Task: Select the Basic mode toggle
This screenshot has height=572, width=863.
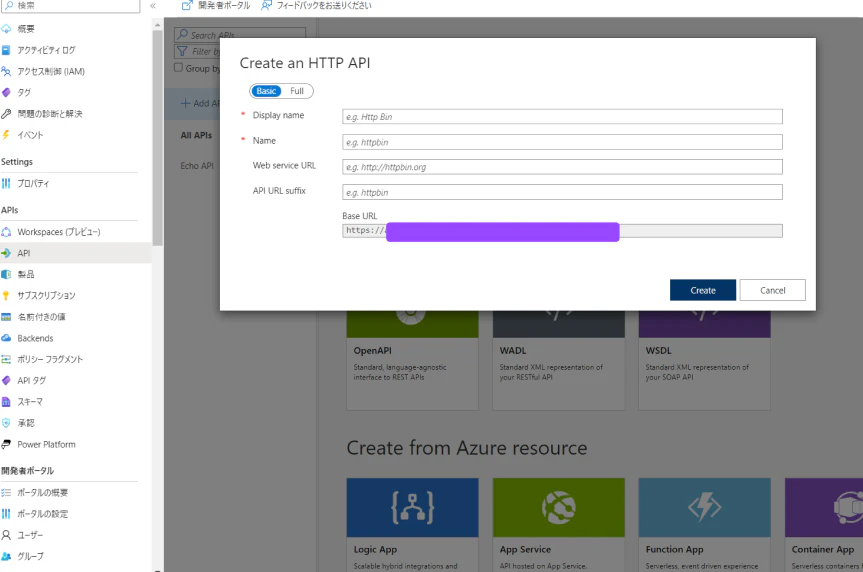Action: [266, 91]
